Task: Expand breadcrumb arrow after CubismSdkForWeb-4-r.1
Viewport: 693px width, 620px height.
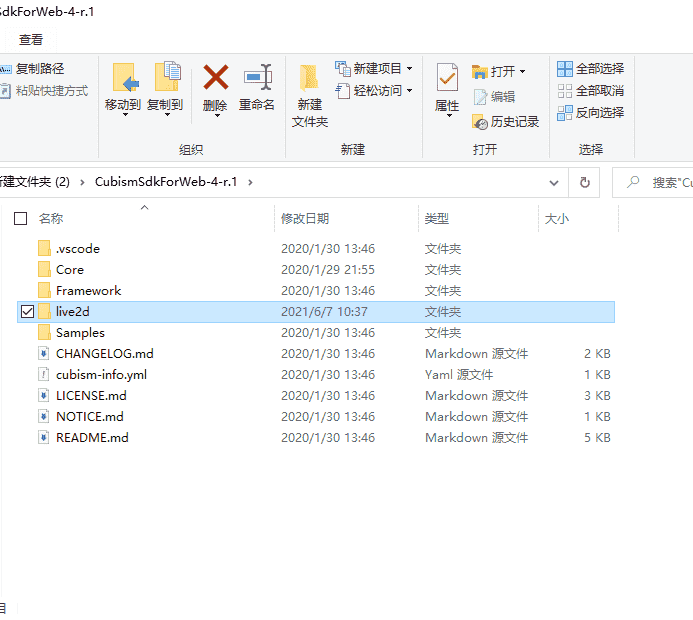Action: (x=250, y=182)
